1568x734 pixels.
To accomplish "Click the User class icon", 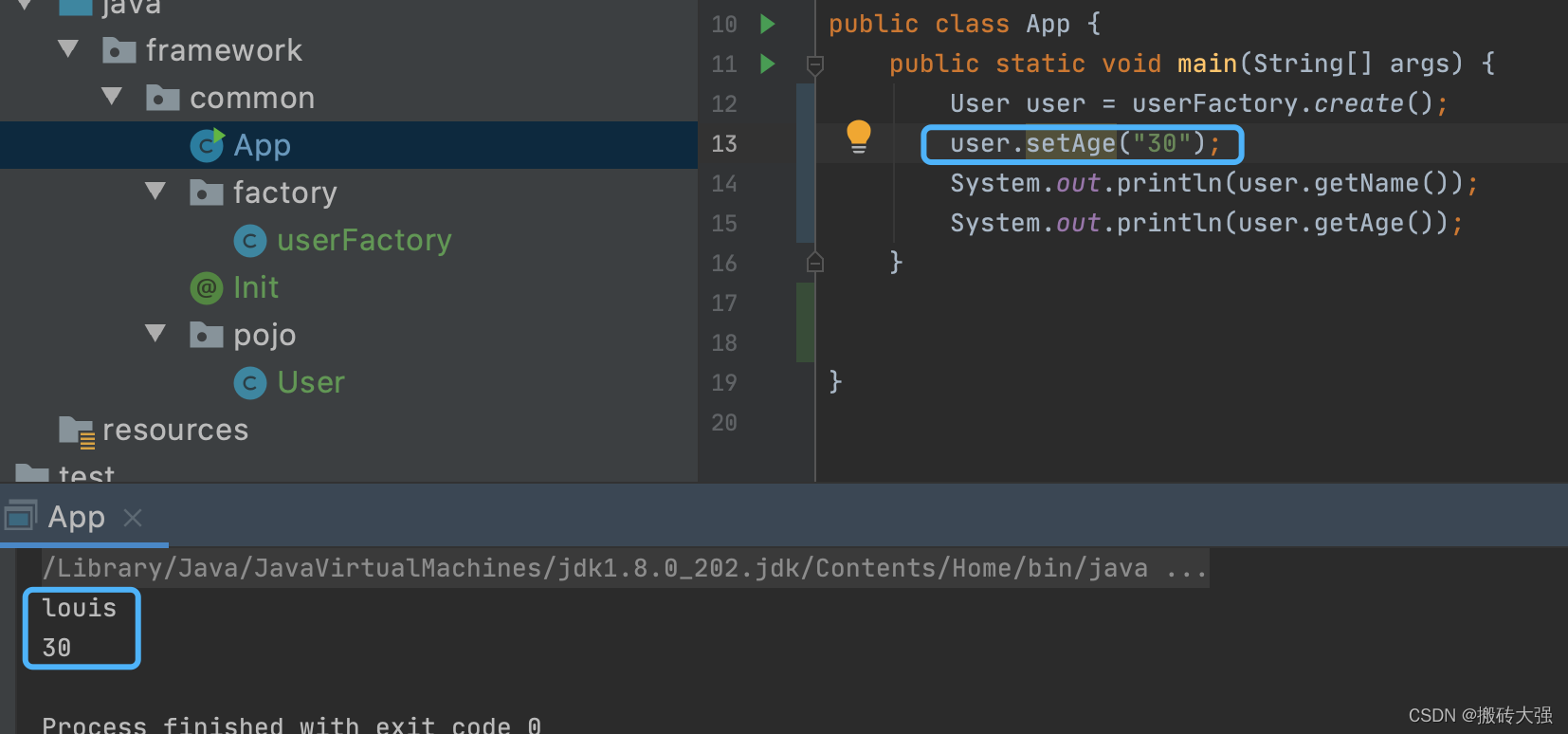I will click(x=250, y=383).
